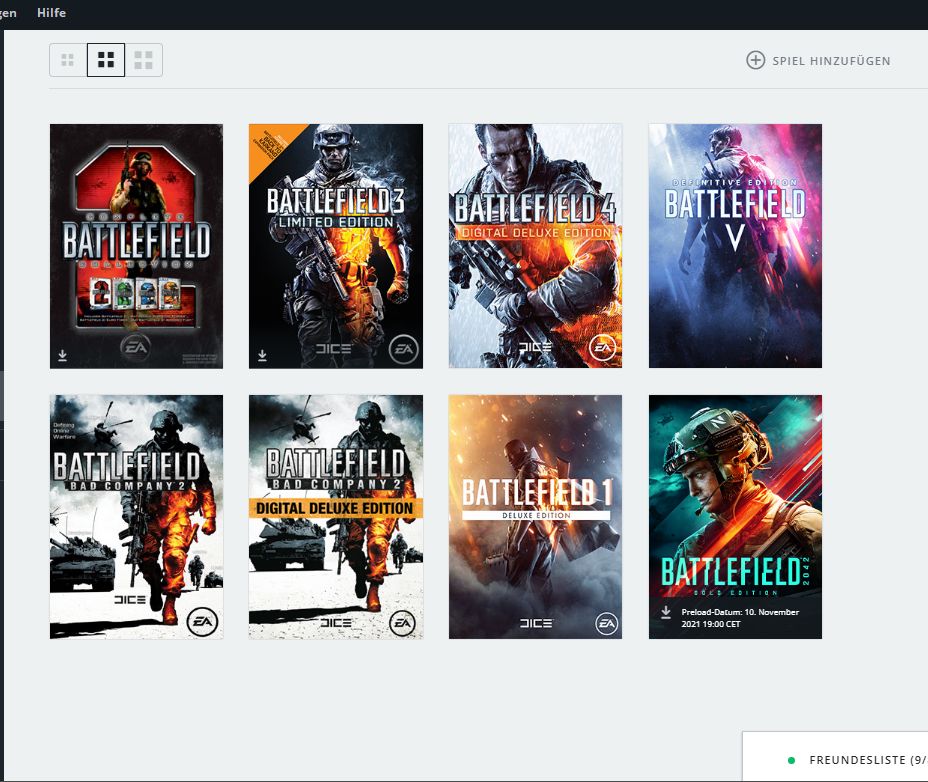Open the Hilfe menu
Image resolution: width=928 pixels, height=782 pixels.
(51, 12)
